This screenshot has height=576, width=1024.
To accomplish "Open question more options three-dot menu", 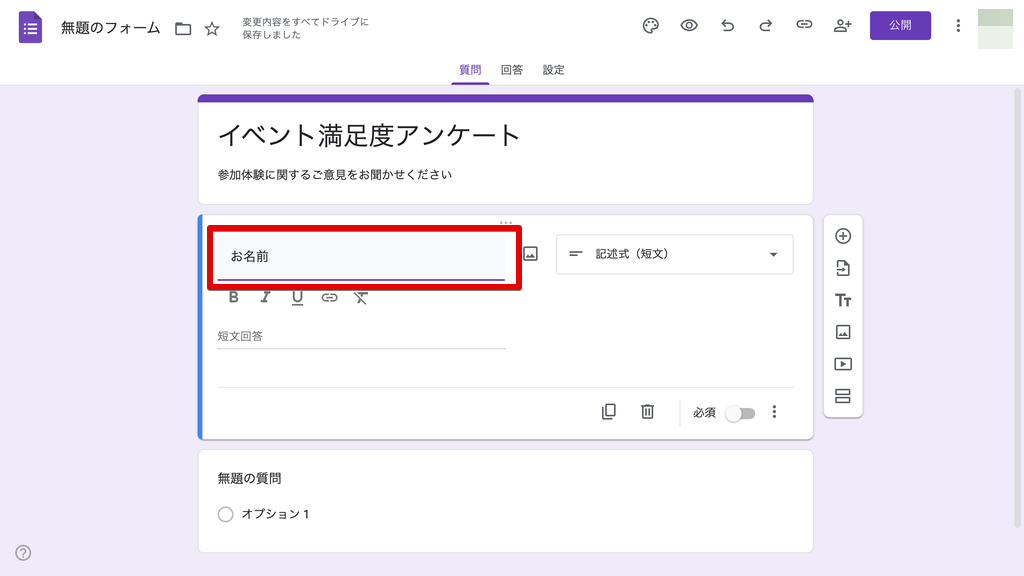I will [774, 412].
